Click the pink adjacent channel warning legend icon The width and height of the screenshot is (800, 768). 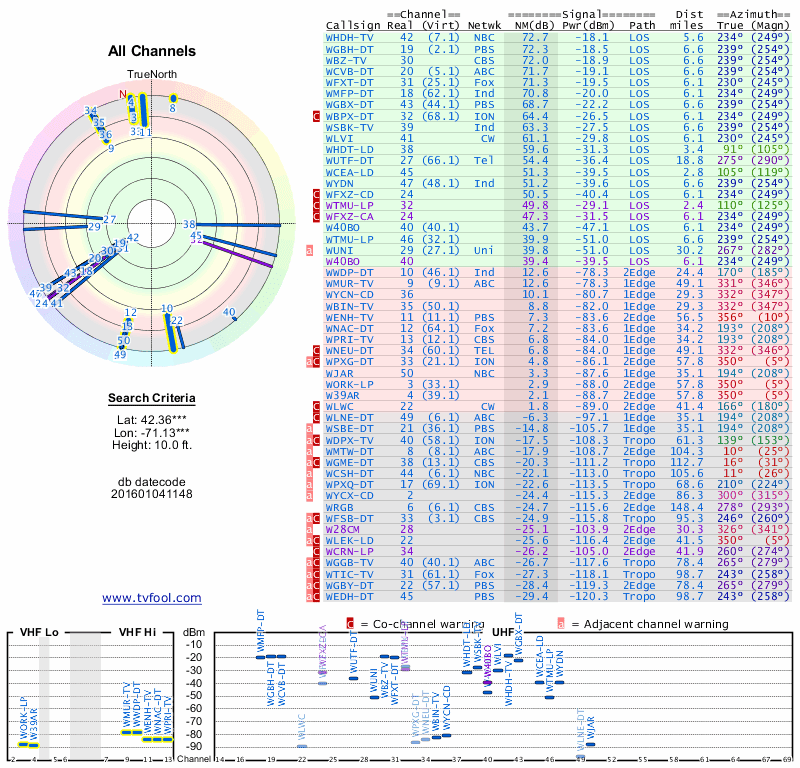tap(561, 622)
